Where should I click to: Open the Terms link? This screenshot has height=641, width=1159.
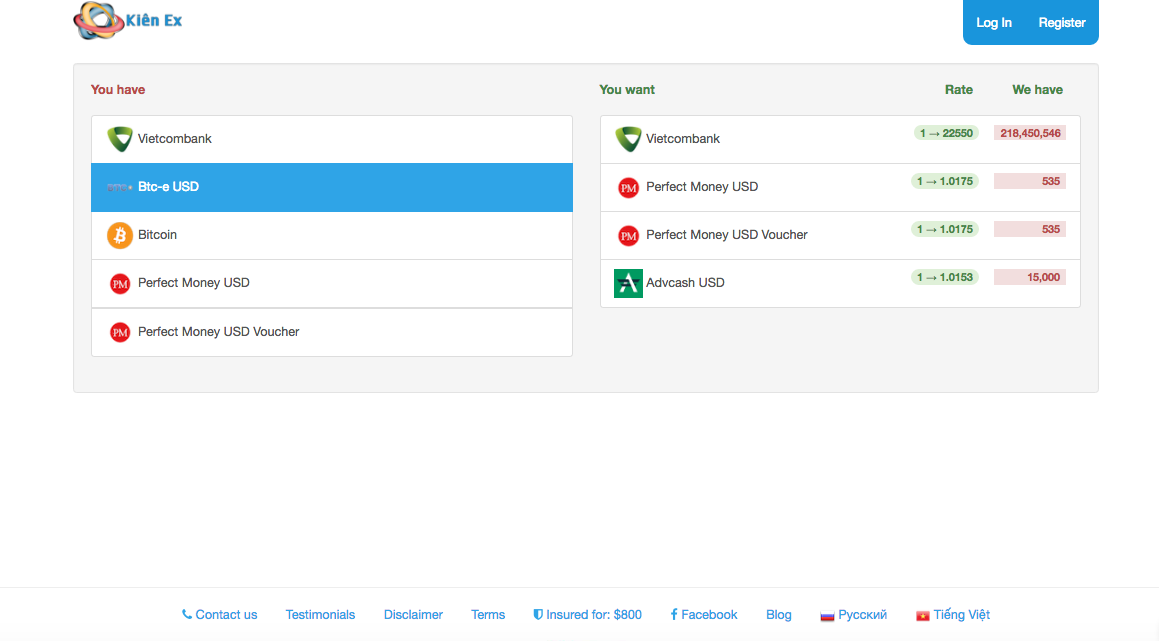[x=488, y=614]
